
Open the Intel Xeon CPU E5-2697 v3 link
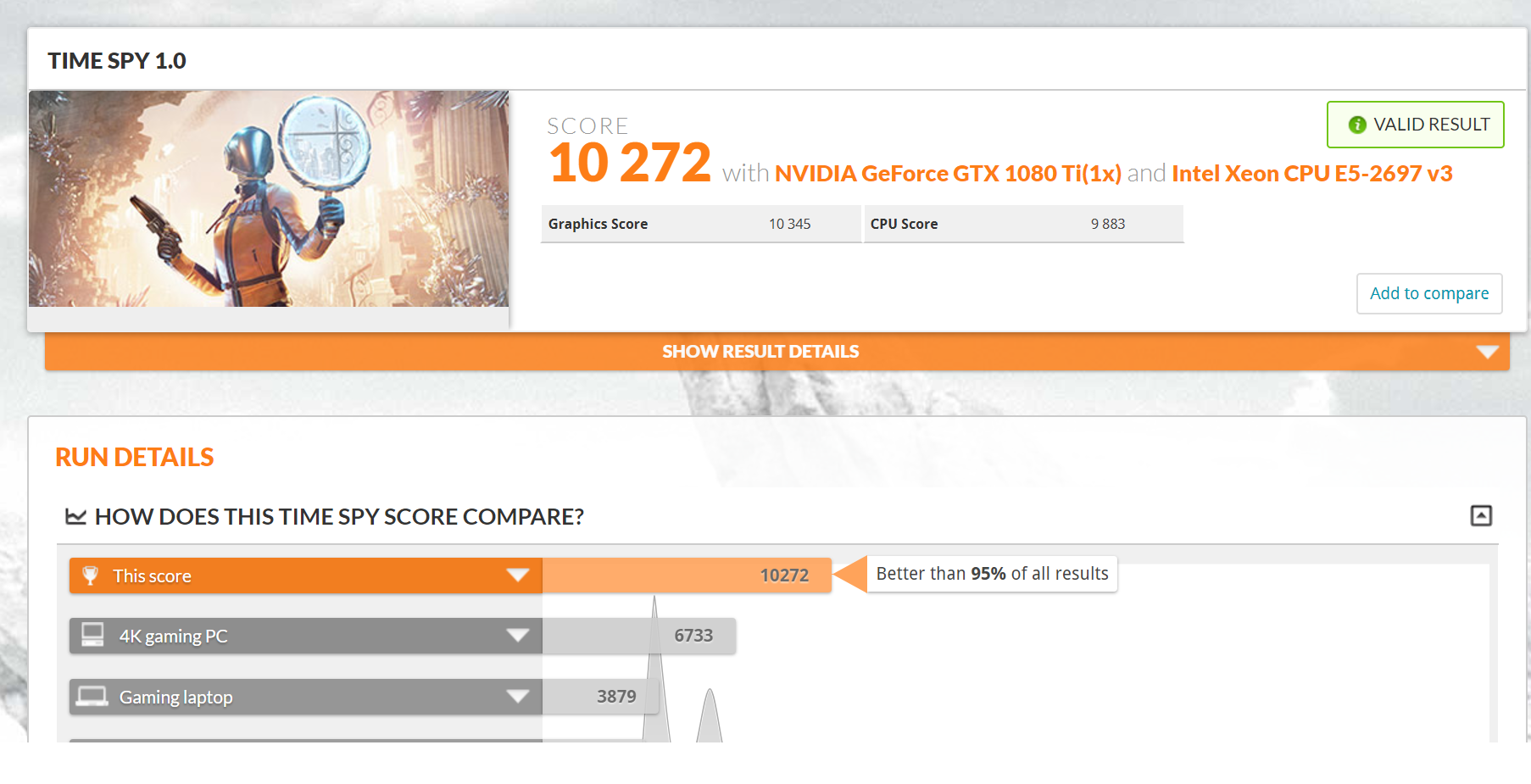coord(1311,174)
